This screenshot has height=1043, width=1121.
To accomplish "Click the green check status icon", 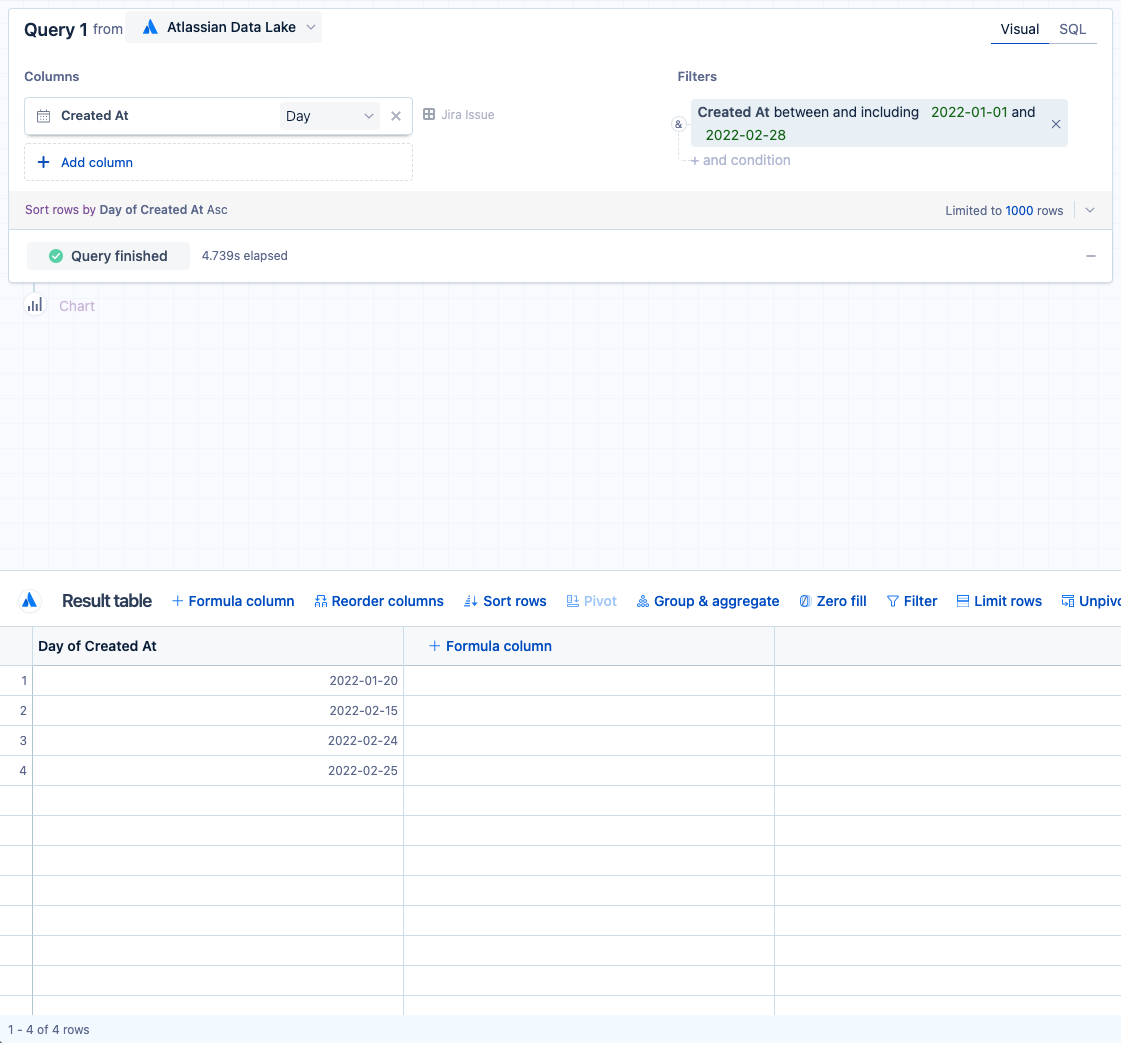I will [56, 256].
